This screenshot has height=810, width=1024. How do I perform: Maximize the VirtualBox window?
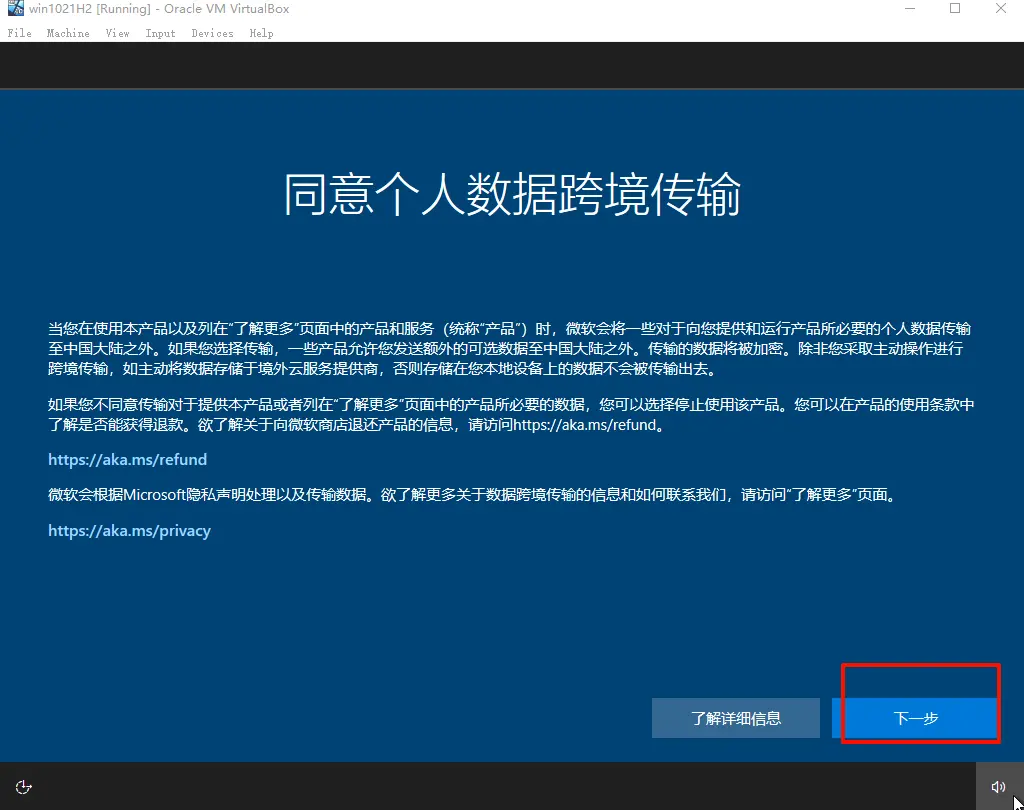[x=955, y=8]
